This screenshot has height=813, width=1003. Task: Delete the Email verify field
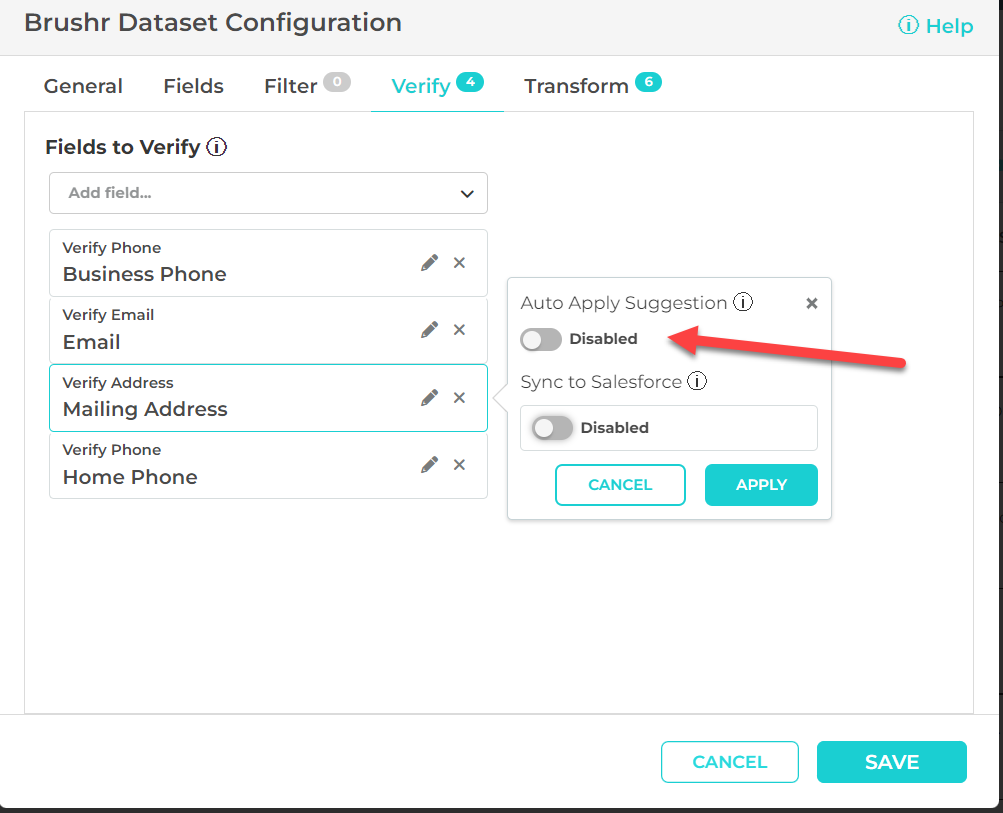460,330
